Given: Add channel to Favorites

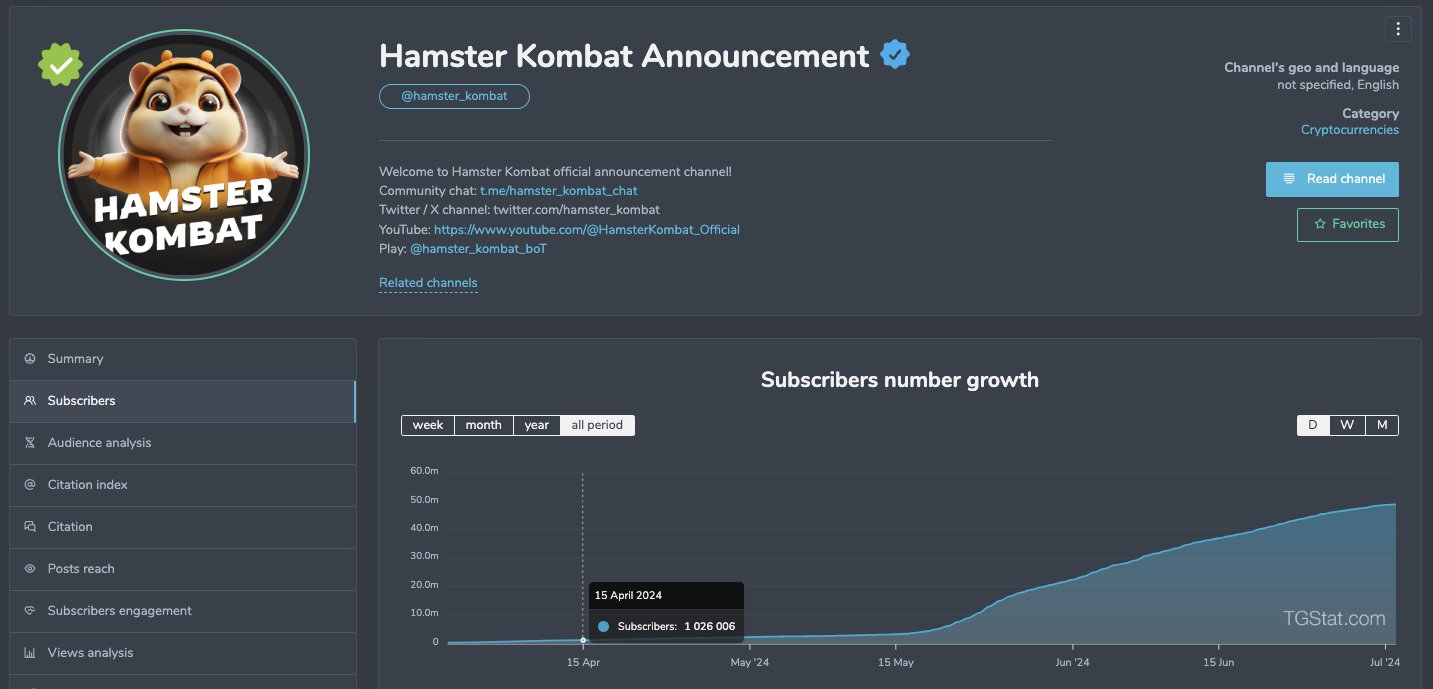Looking at the screenshot, I should (1347, 224).
